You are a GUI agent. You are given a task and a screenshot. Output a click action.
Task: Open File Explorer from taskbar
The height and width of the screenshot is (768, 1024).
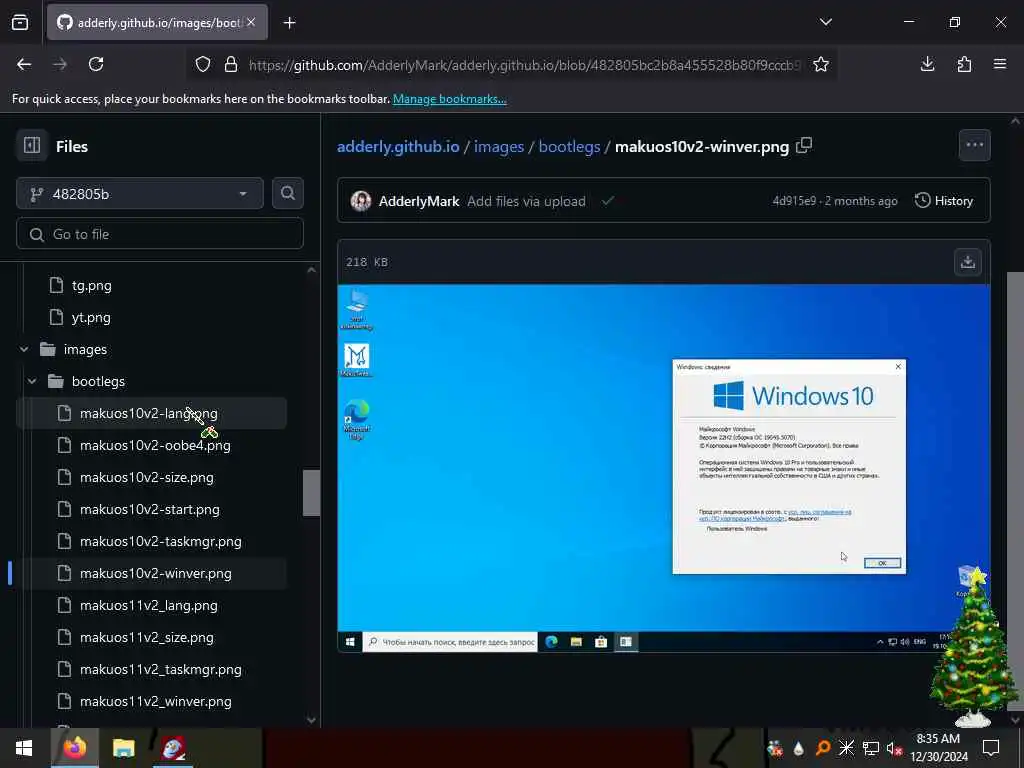pyautogui.click(x=123, y=748)
